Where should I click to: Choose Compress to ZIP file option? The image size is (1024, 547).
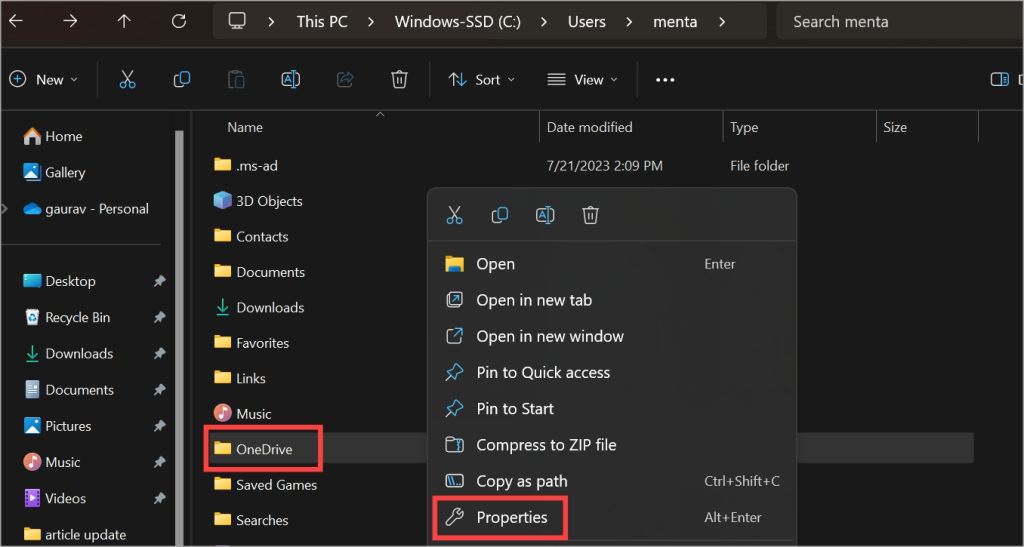[x=545, y=445]
